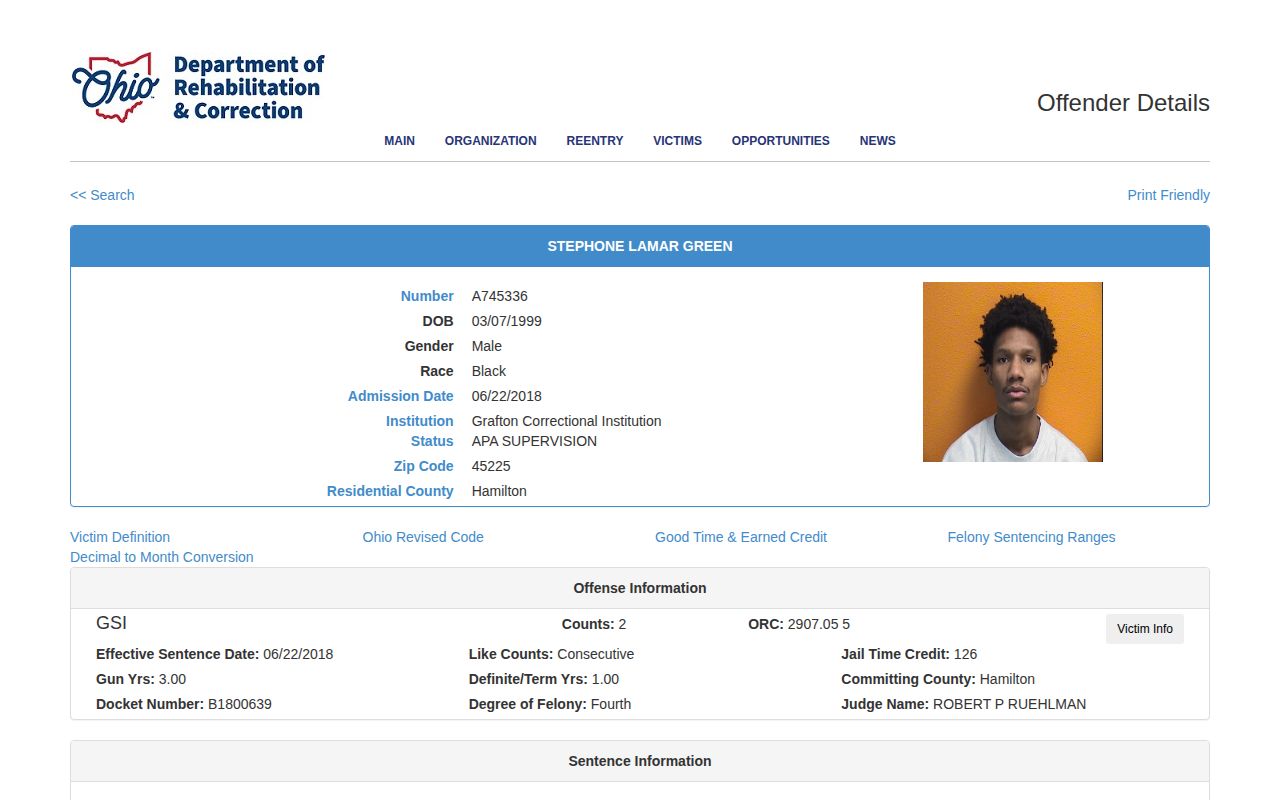1280x800 pixels.
Task: Select Docket Number B1800639
Action: click(184, 704)
